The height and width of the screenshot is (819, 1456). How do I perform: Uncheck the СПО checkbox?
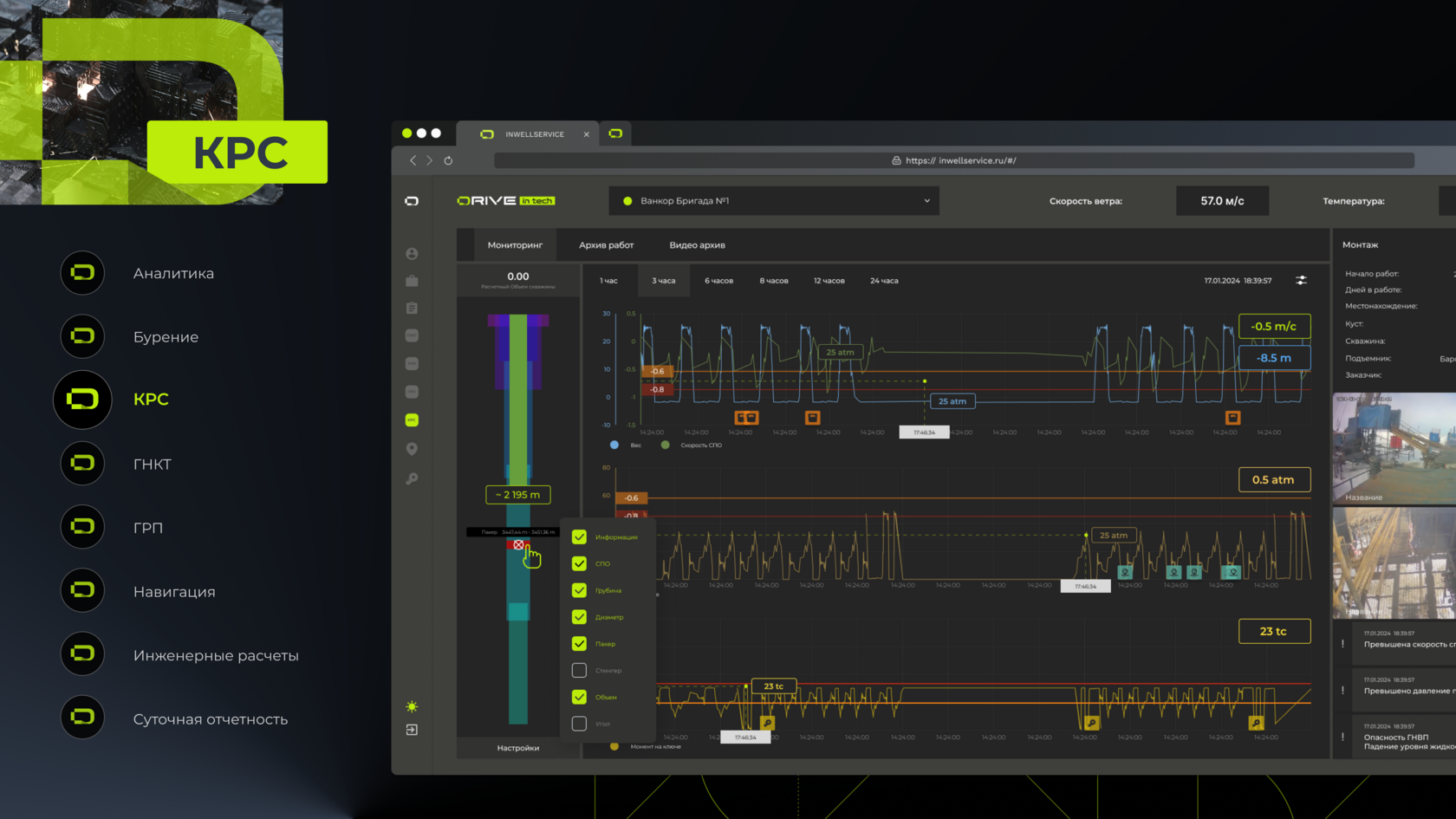(579, 563)
